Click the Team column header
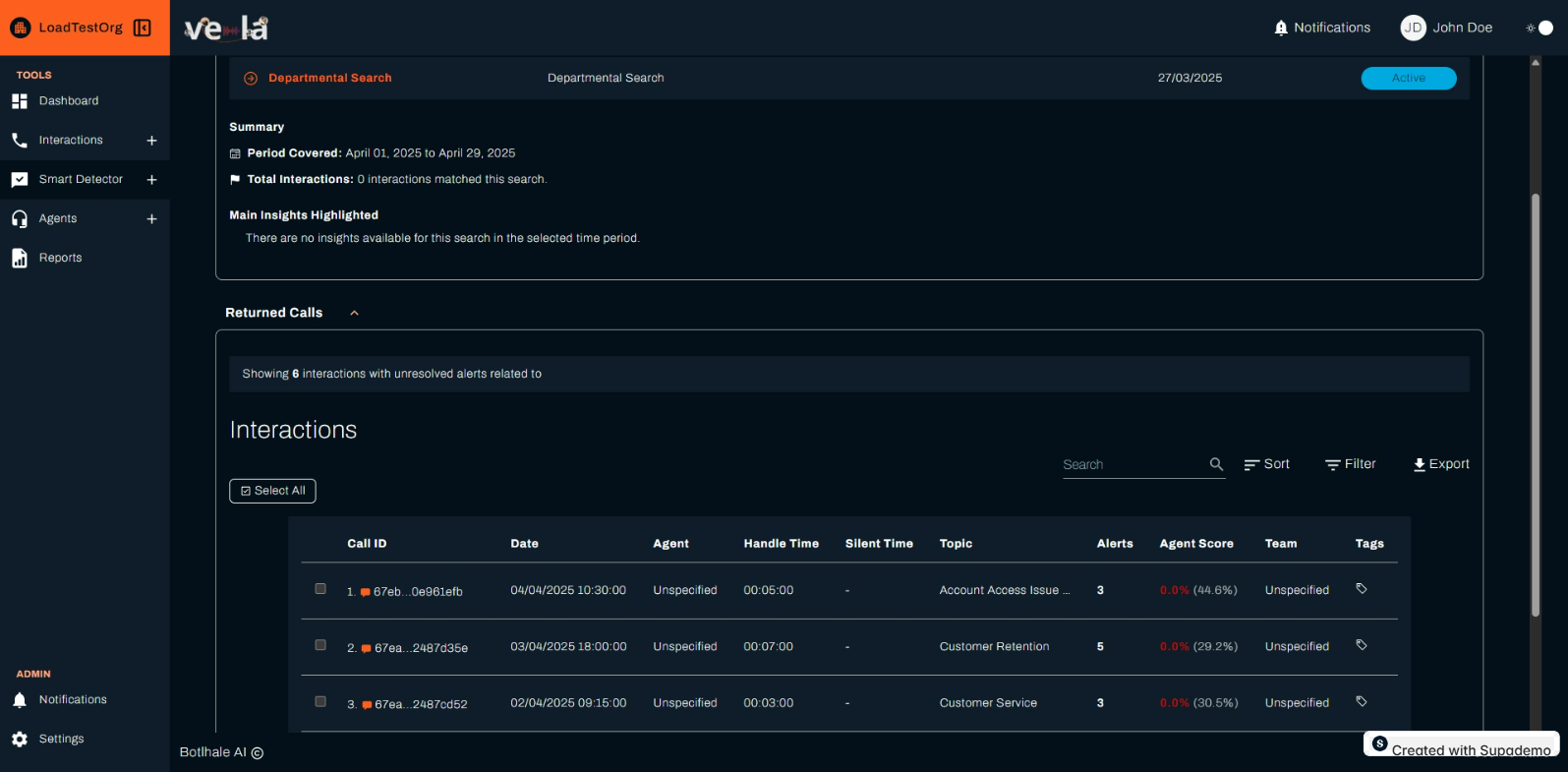The height and width of the screenshot is (772, 1568). pos(1281,544)
